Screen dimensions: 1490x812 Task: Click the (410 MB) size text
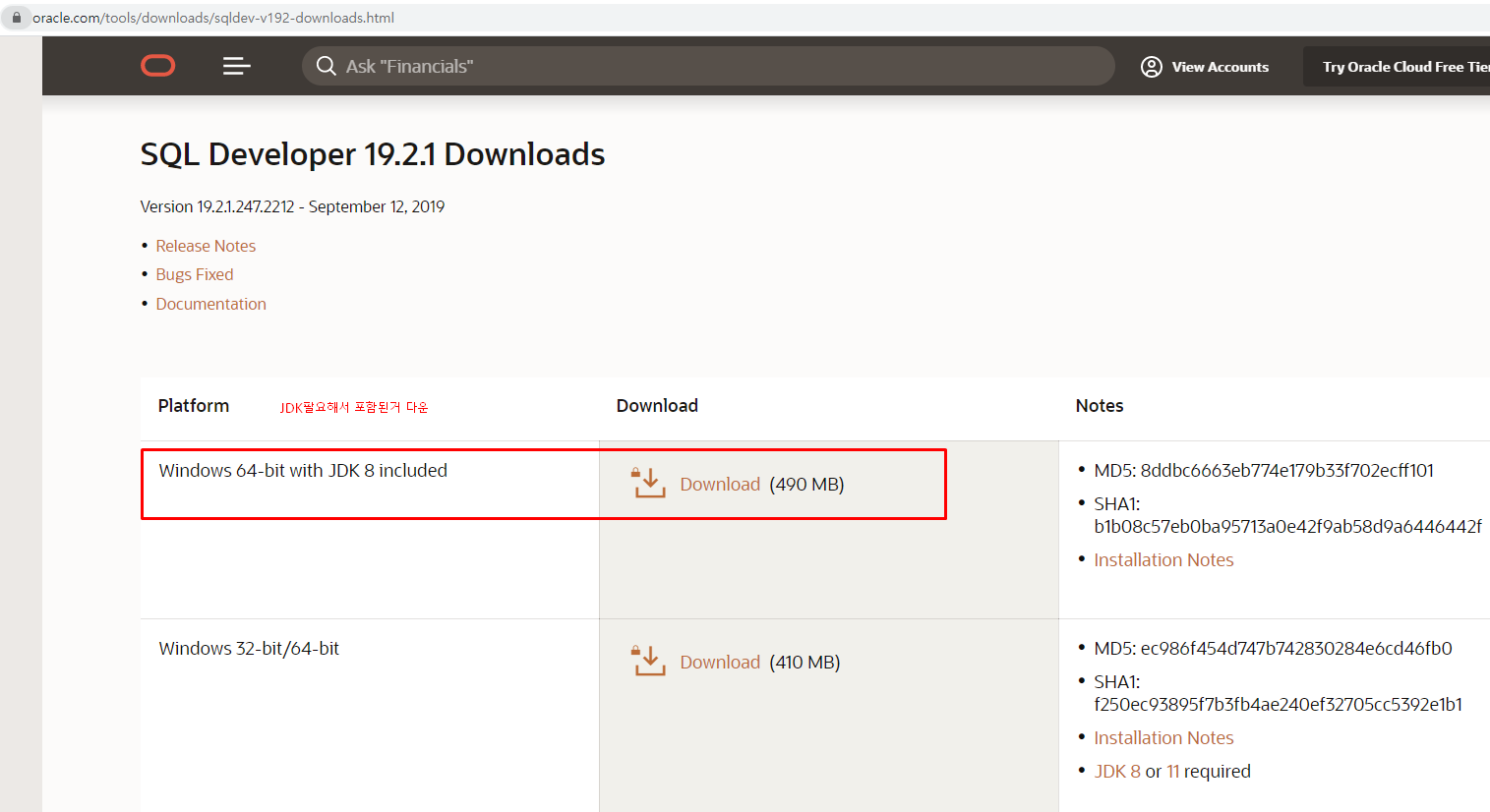pos(805,662)
